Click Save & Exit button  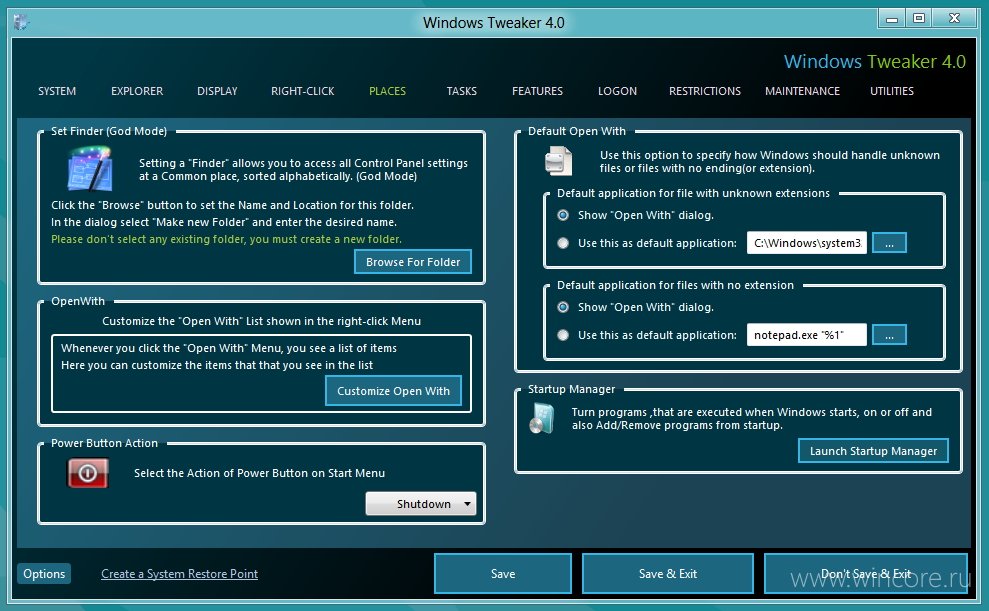[x=668, y=574]
